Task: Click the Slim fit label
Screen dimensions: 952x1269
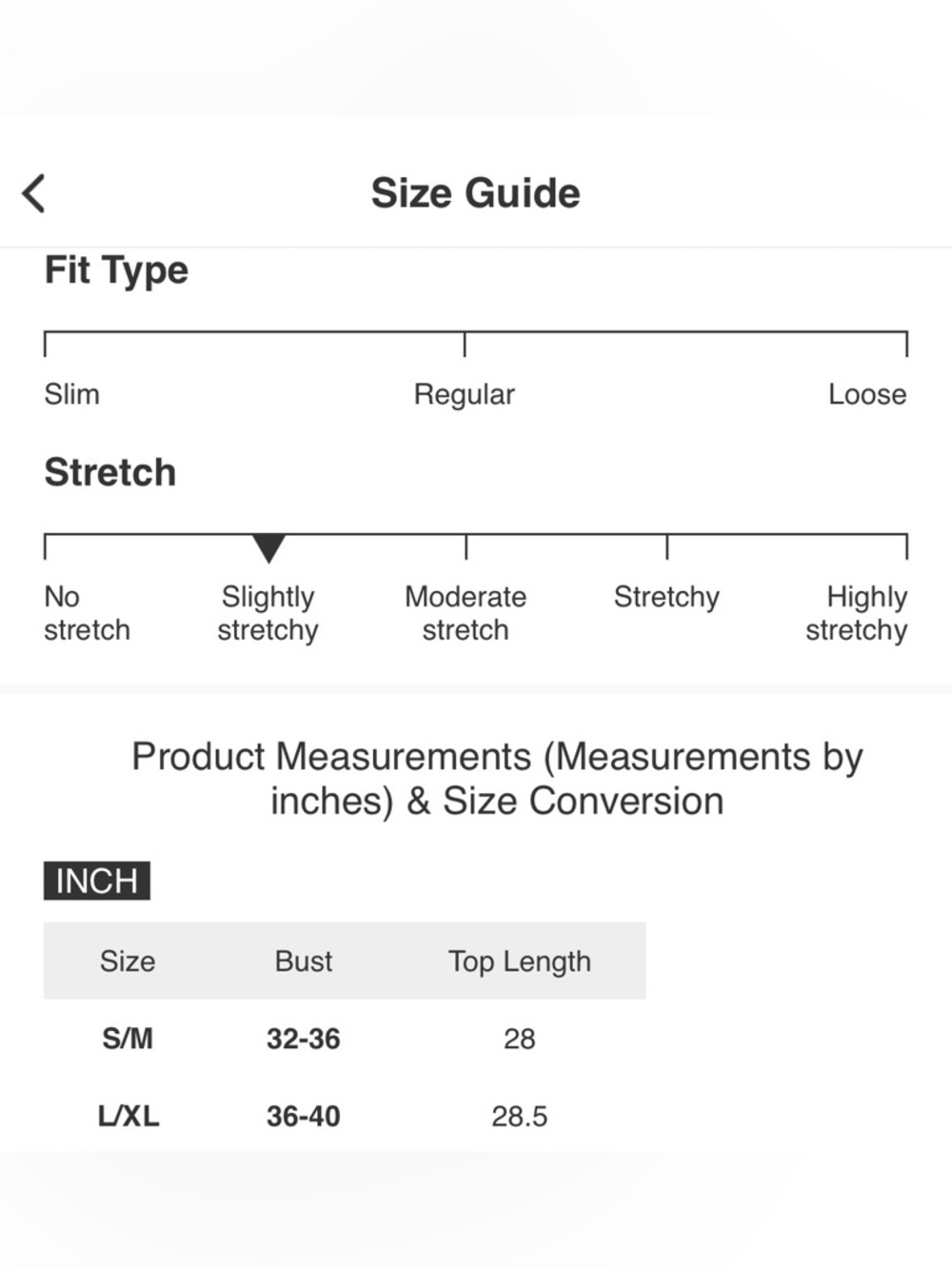Action: pyautogui.click(x=71, y=394)
